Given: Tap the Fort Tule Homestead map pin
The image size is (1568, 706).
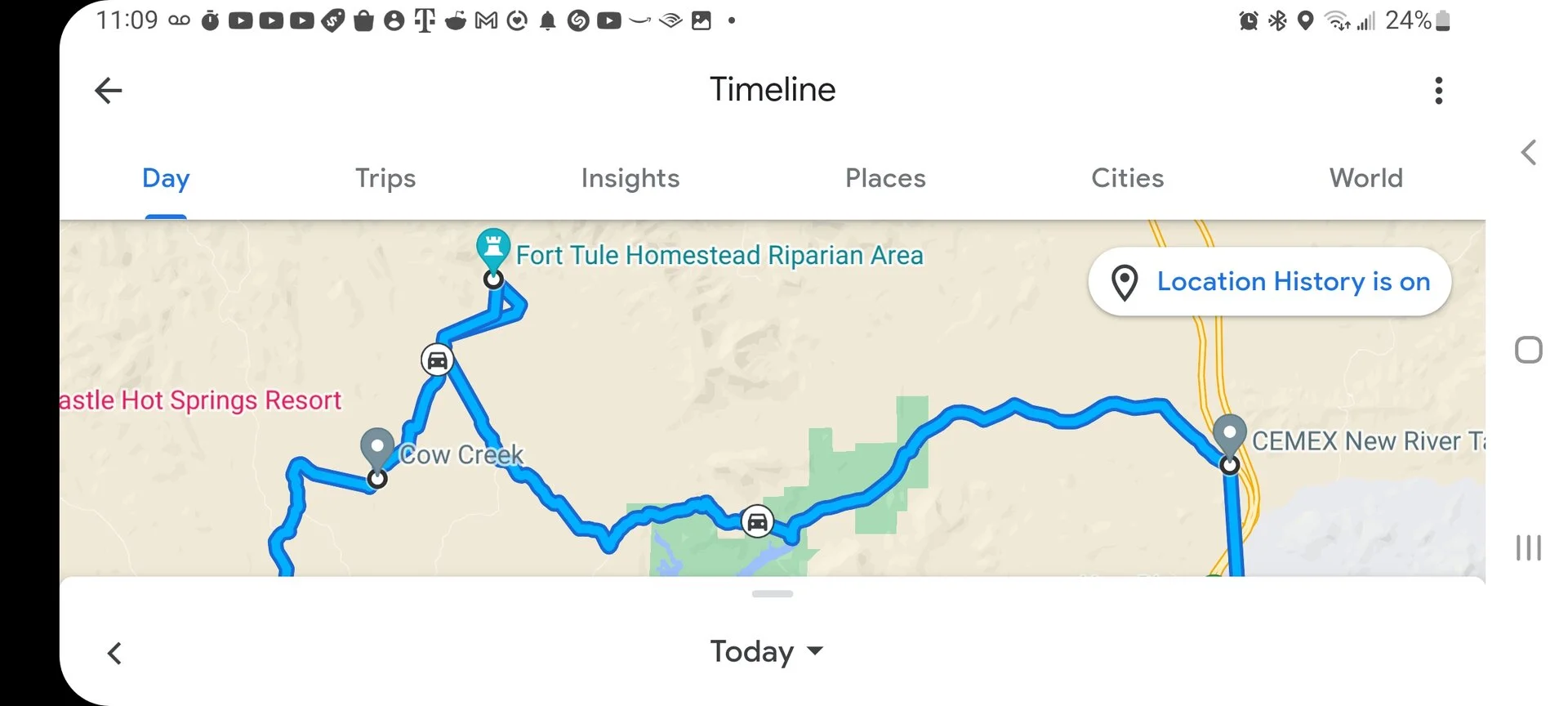Looking at the screenshot, I should [x=493, y=248].
